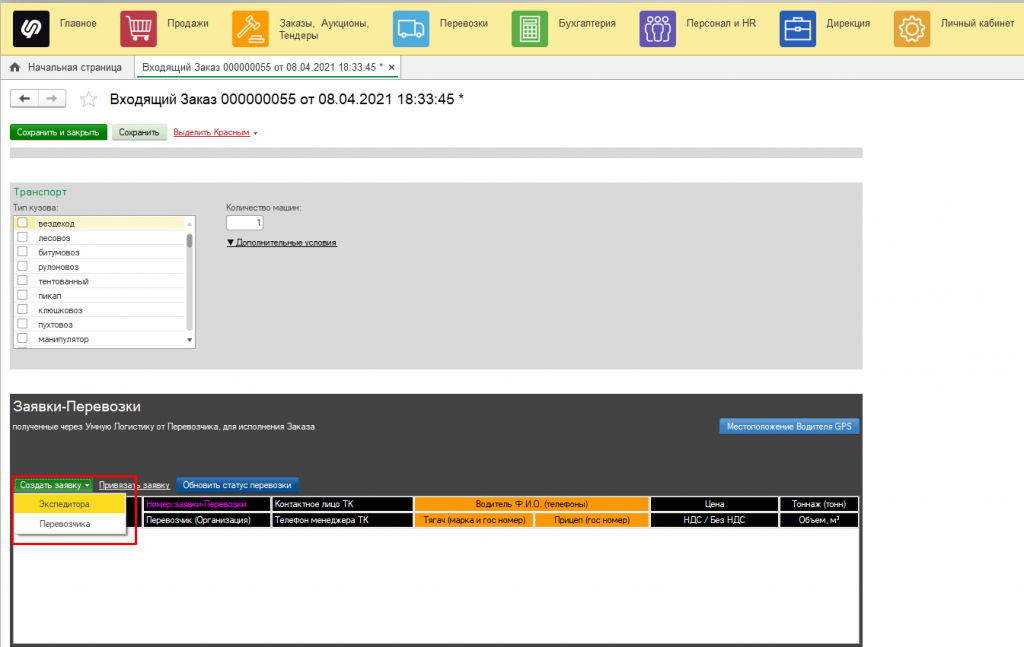Open the Личный кабинет menu label

coord(977,24)
